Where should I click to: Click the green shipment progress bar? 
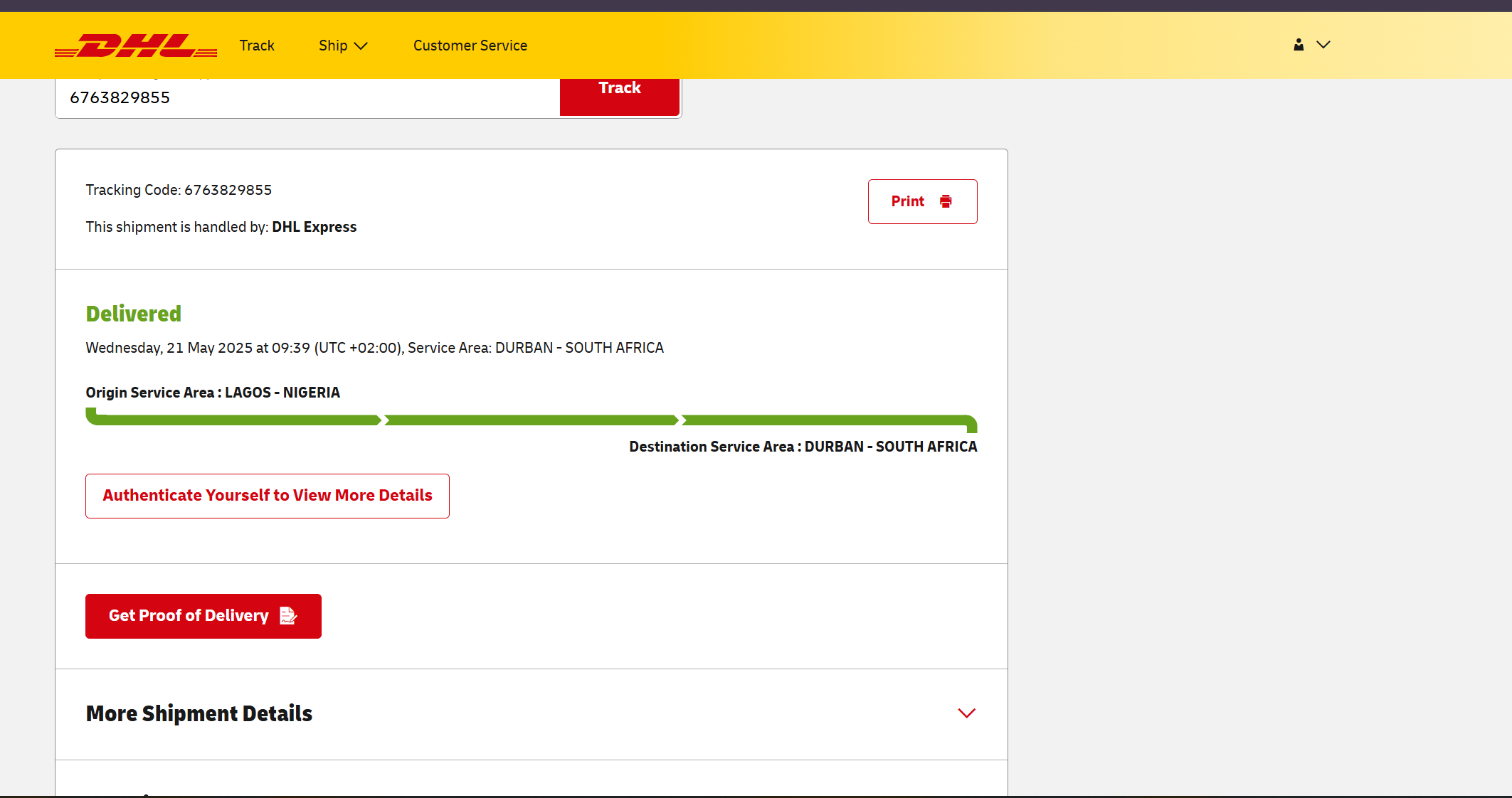pyautogui.click(x=532, y=420)
